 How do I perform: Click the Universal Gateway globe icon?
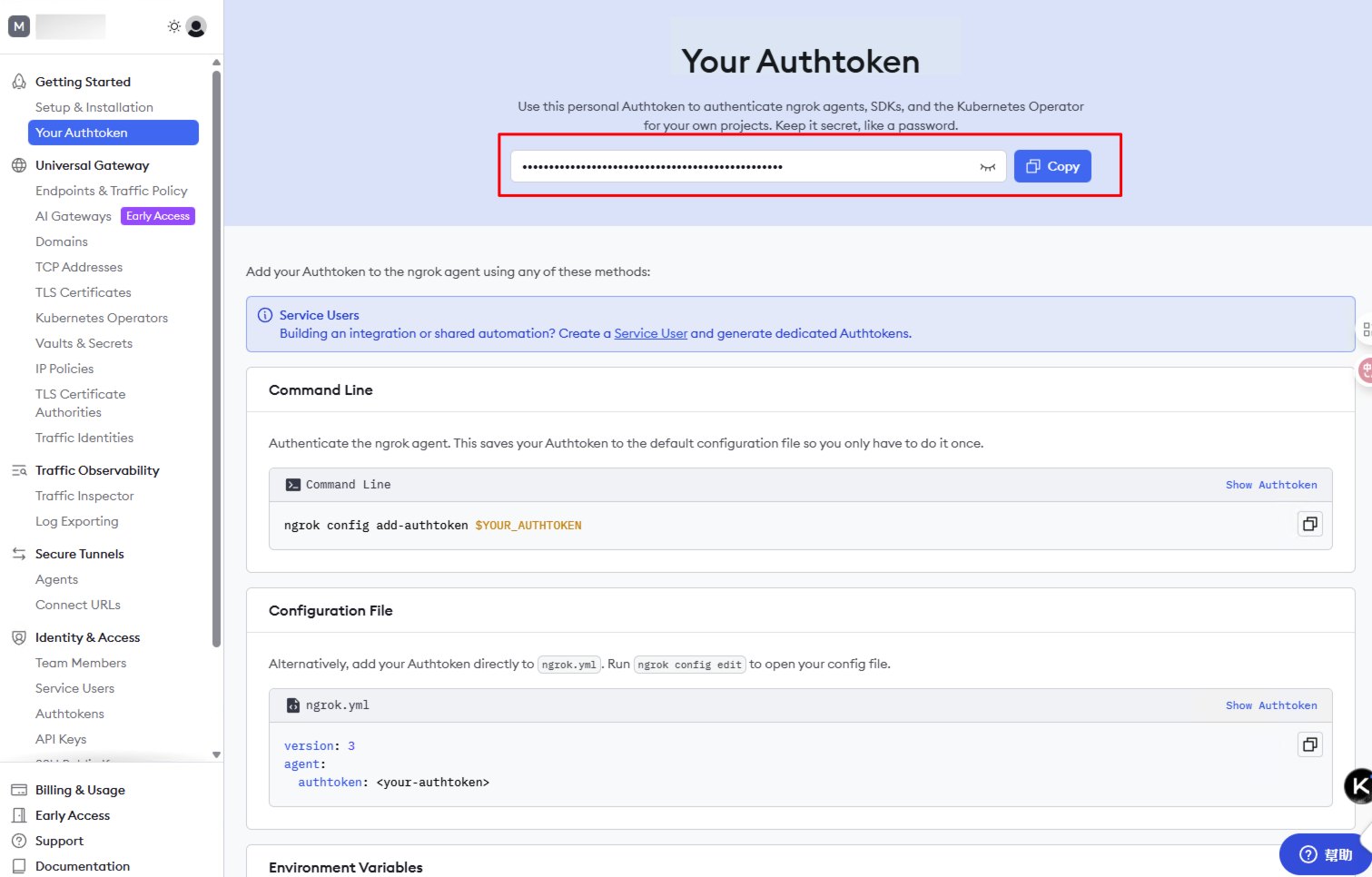(19, 165)
